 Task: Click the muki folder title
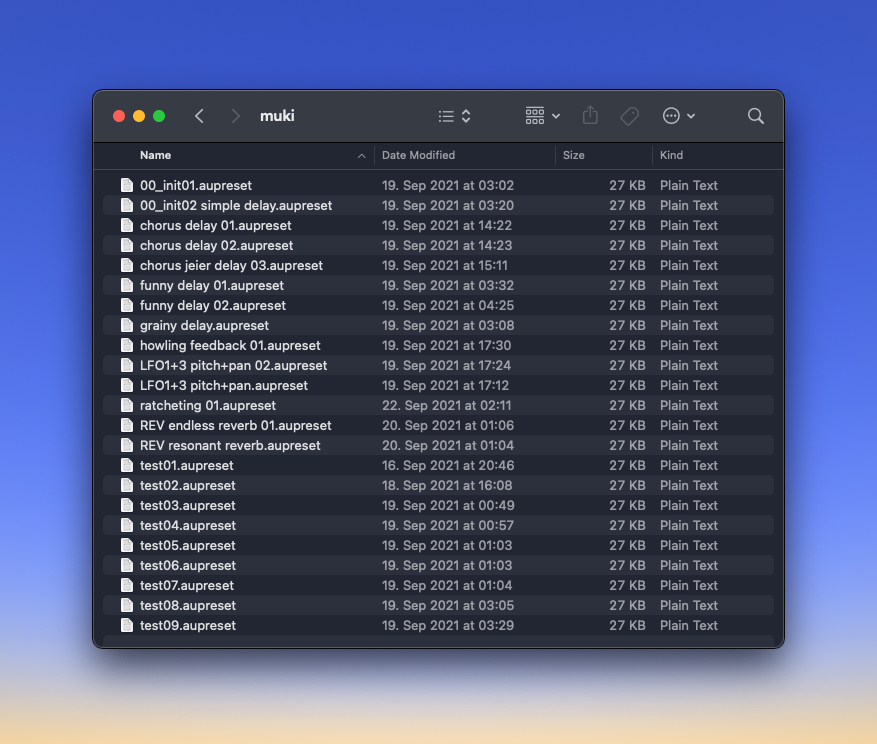click(x=277, y=116)
